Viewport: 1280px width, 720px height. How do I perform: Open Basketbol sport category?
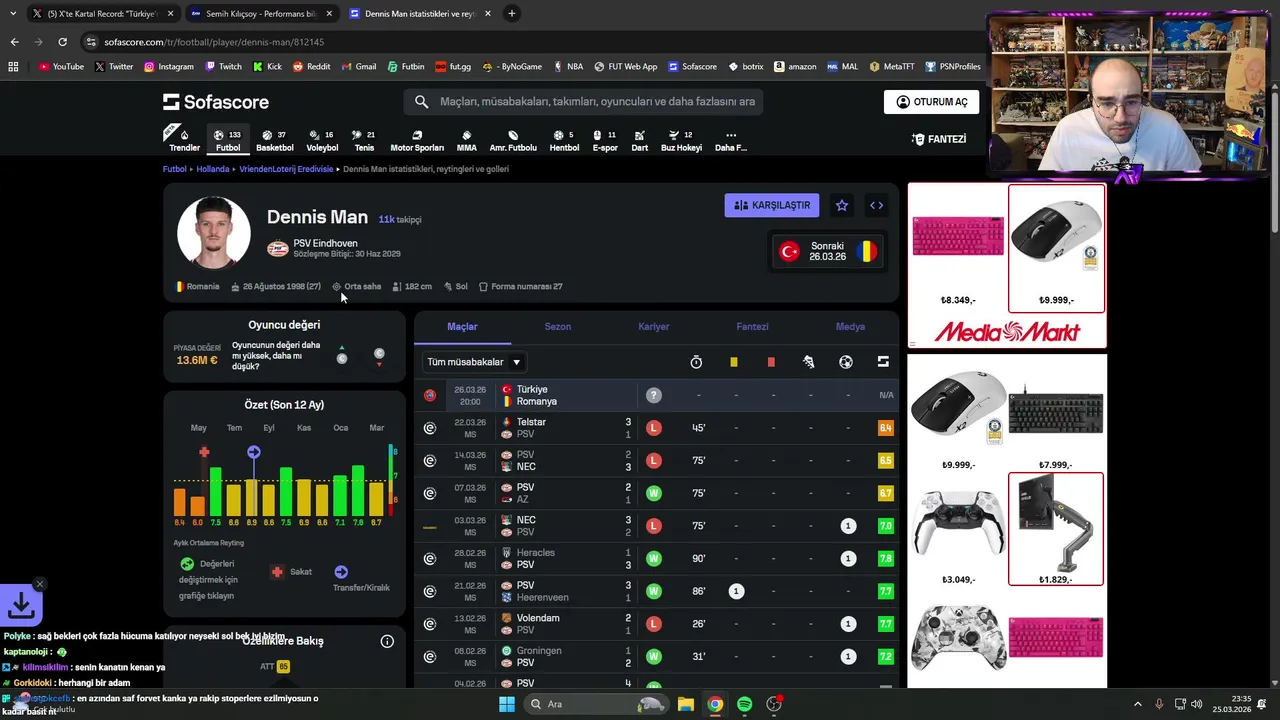tap(274, 140)
